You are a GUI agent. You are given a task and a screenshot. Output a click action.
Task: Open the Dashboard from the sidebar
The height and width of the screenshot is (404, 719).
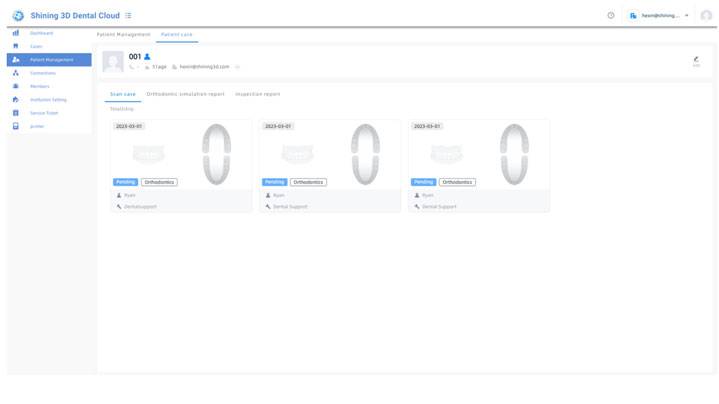49,33
